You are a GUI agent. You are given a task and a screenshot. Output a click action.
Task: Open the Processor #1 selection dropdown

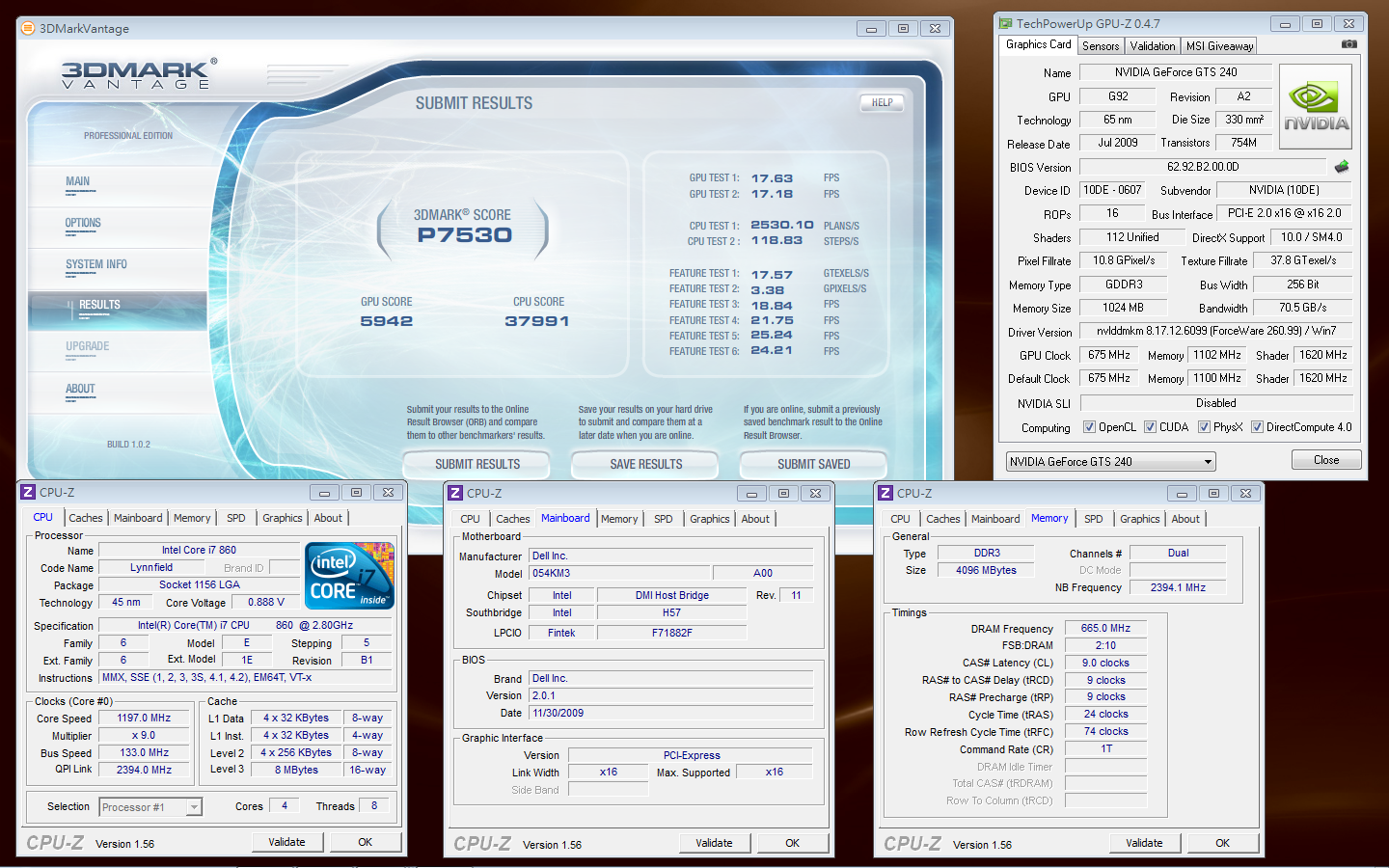click(150, 807)
